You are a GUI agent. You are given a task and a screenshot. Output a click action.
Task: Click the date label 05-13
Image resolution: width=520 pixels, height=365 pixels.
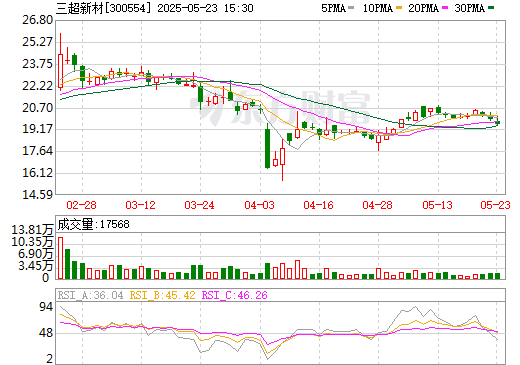coord(437,205)
